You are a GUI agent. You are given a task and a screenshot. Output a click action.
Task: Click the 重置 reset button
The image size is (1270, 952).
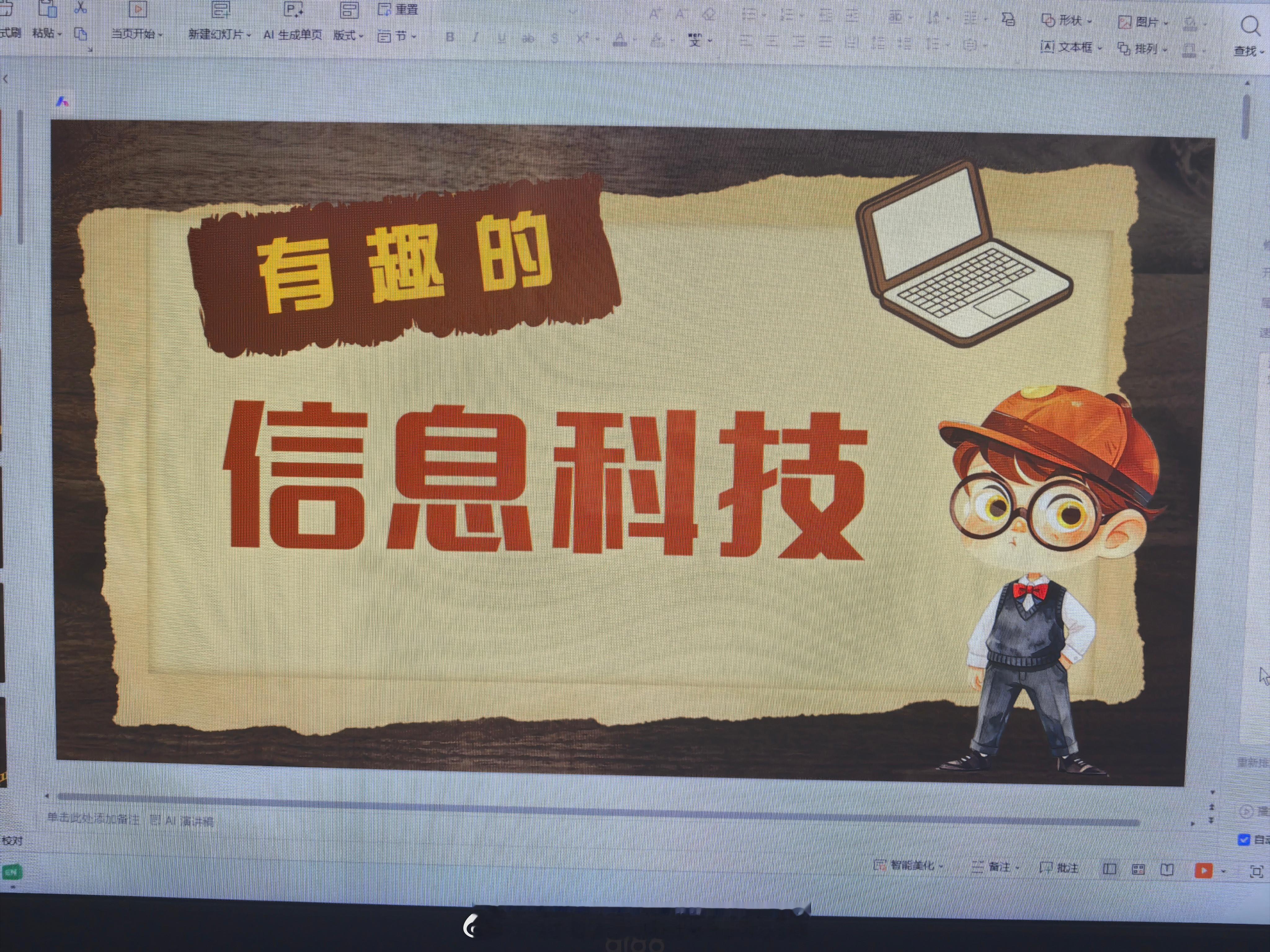pyautogui.click(x=398, y=9)
